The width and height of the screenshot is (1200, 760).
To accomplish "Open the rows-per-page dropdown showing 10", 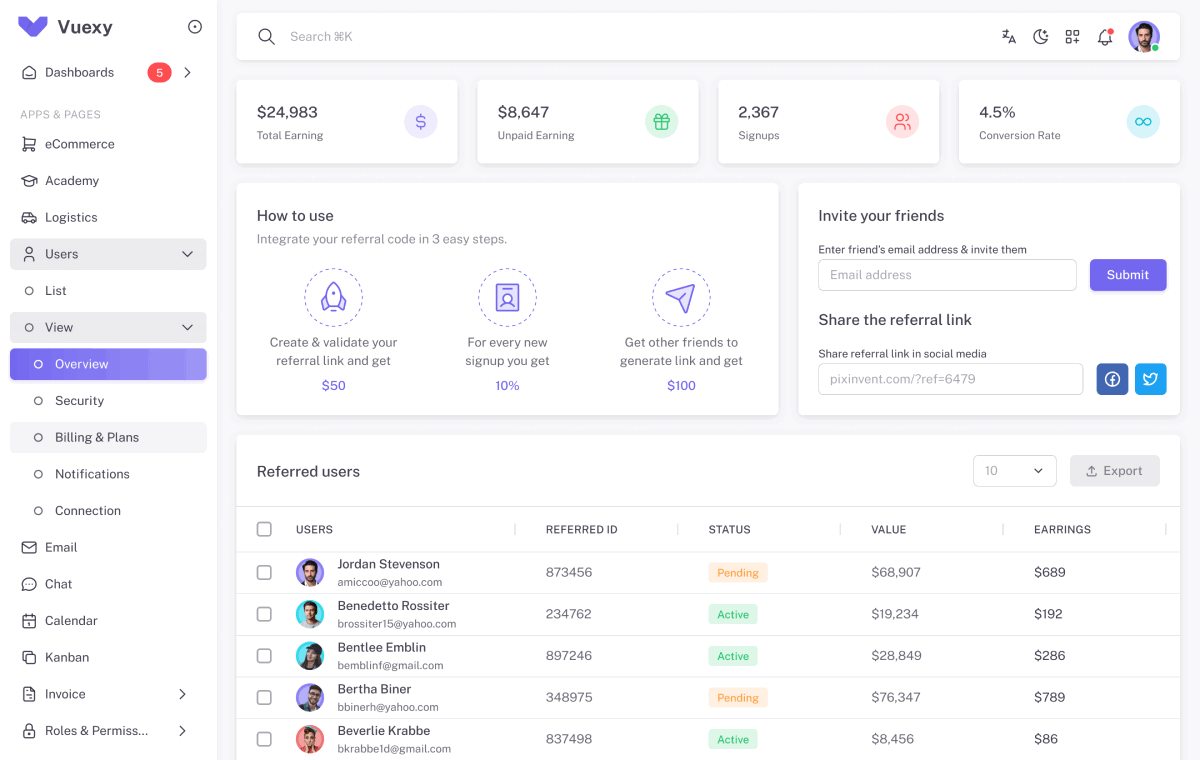I will 1014,470.
